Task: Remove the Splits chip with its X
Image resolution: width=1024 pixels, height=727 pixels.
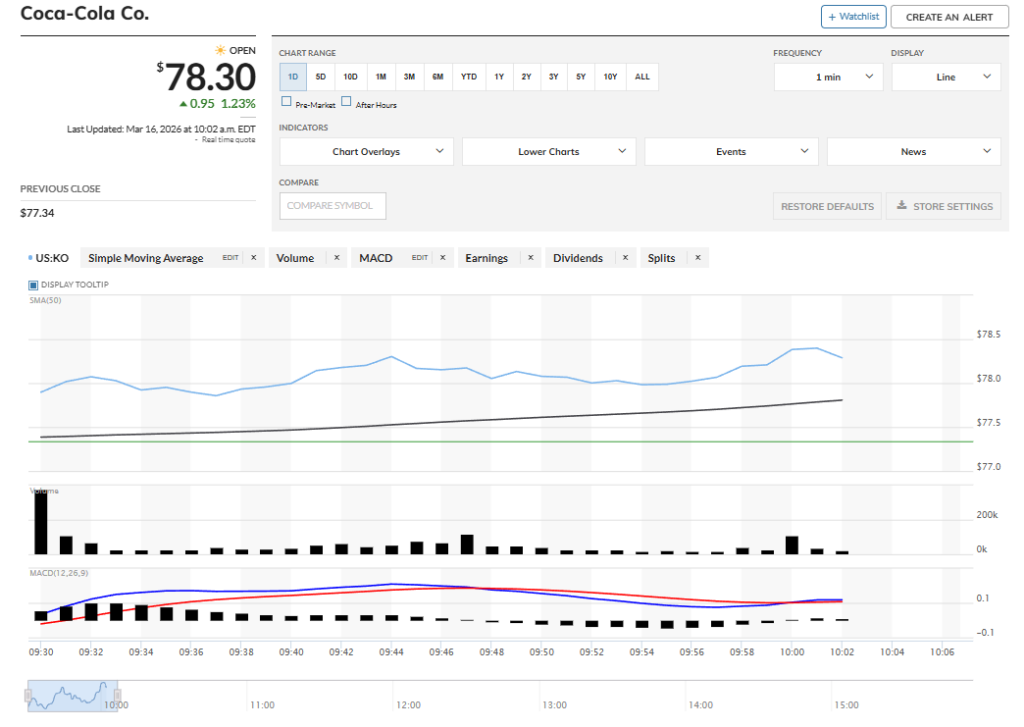Action: (x=698, y=258)
